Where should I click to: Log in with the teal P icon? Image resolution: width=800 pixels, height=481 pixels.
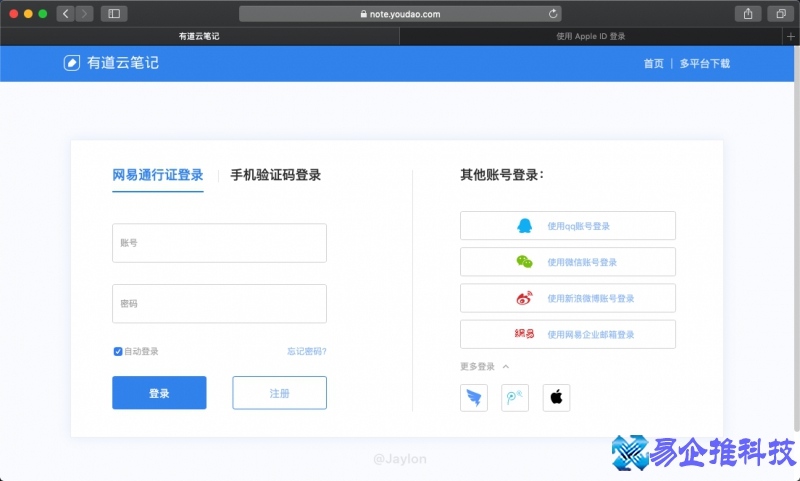tap(515, 397)
